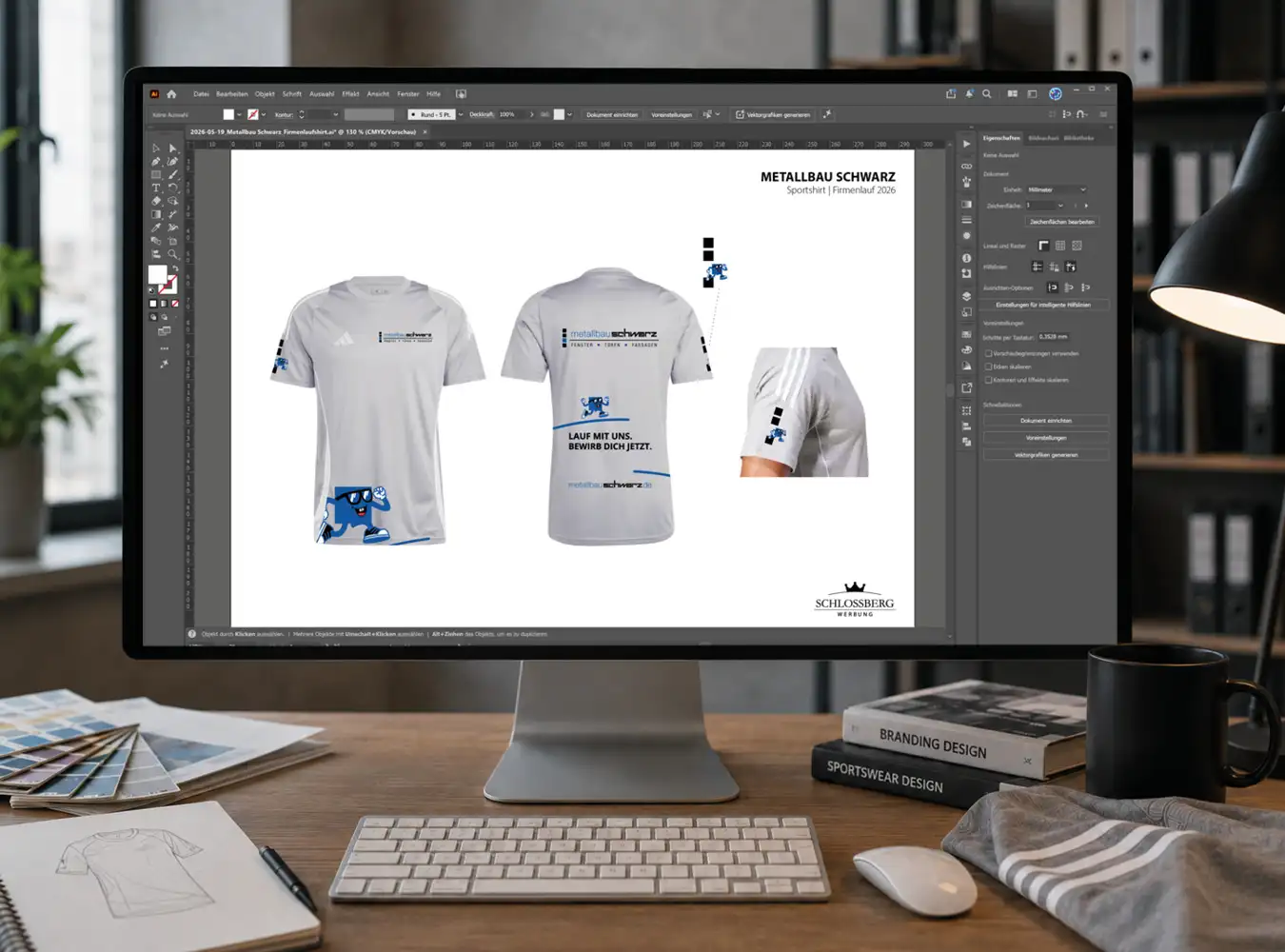The height and width of the screenshot is (952, 1285).
Task: Open fill color dropdown in control bar
Action: click(239, 114)
